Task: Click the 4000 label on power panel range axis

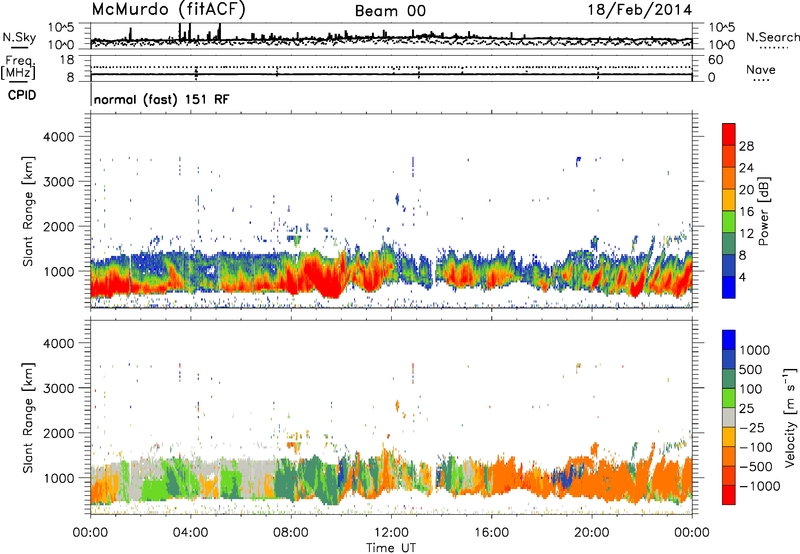Action: coord(58,137)
